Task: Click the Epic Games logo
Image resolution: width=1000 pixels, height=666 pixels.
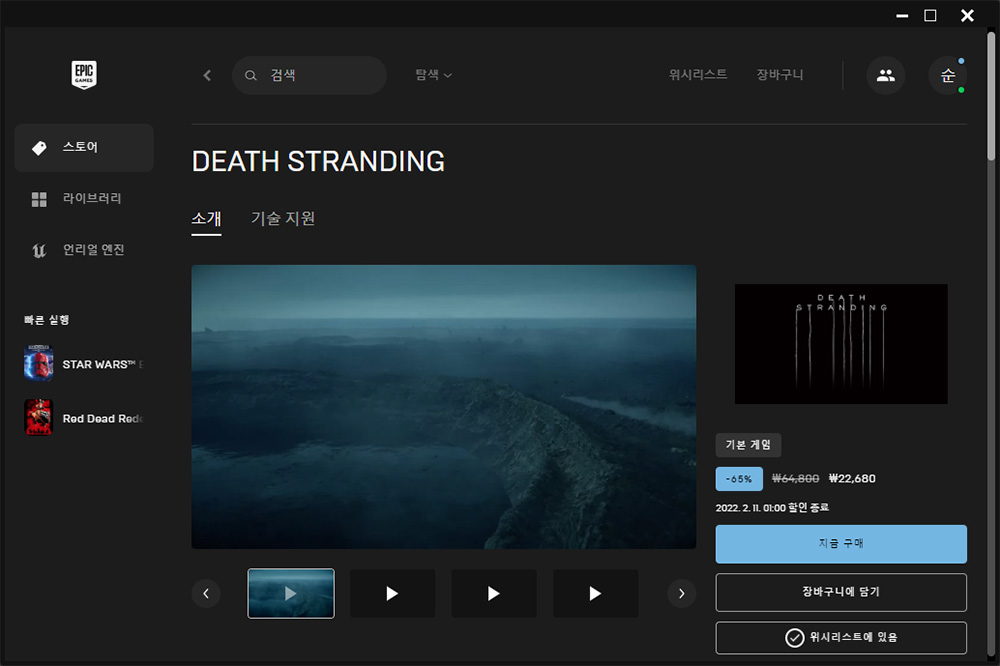Action: (x=84, y=75)
